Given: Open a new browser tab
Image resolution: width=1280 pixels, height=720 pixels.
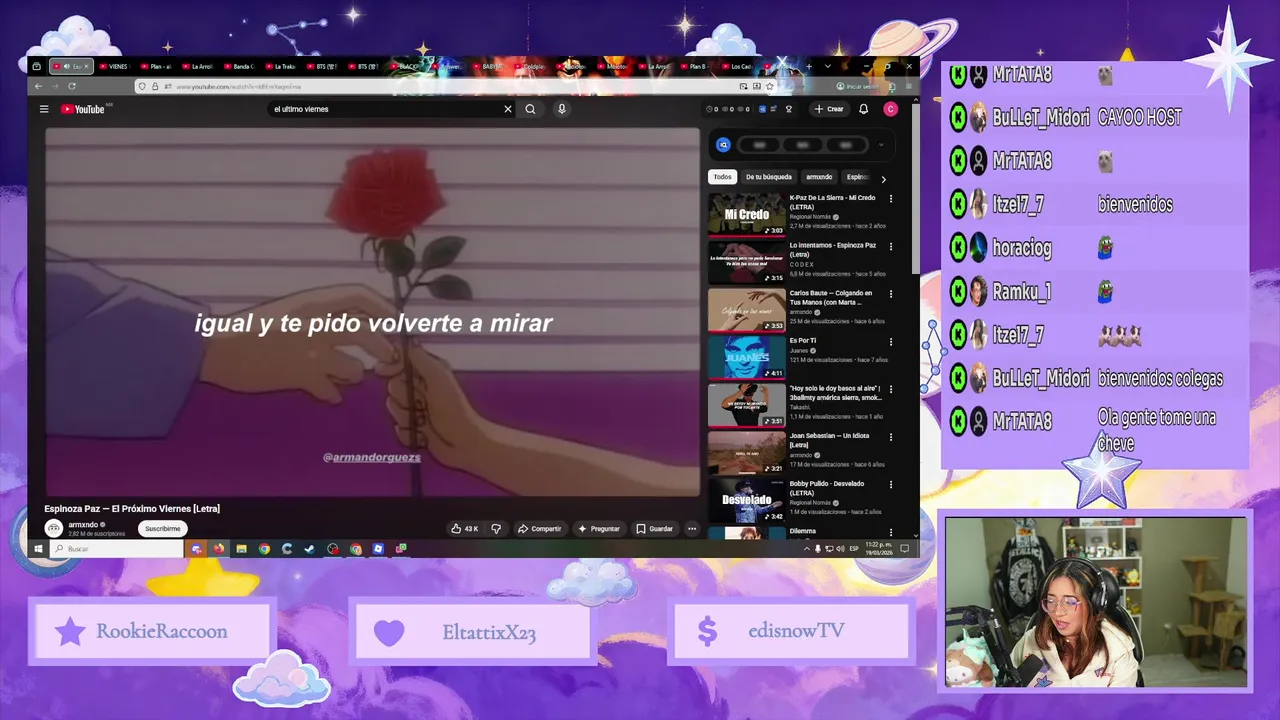Looking at the screenshot, I should [x=808, y=66].
